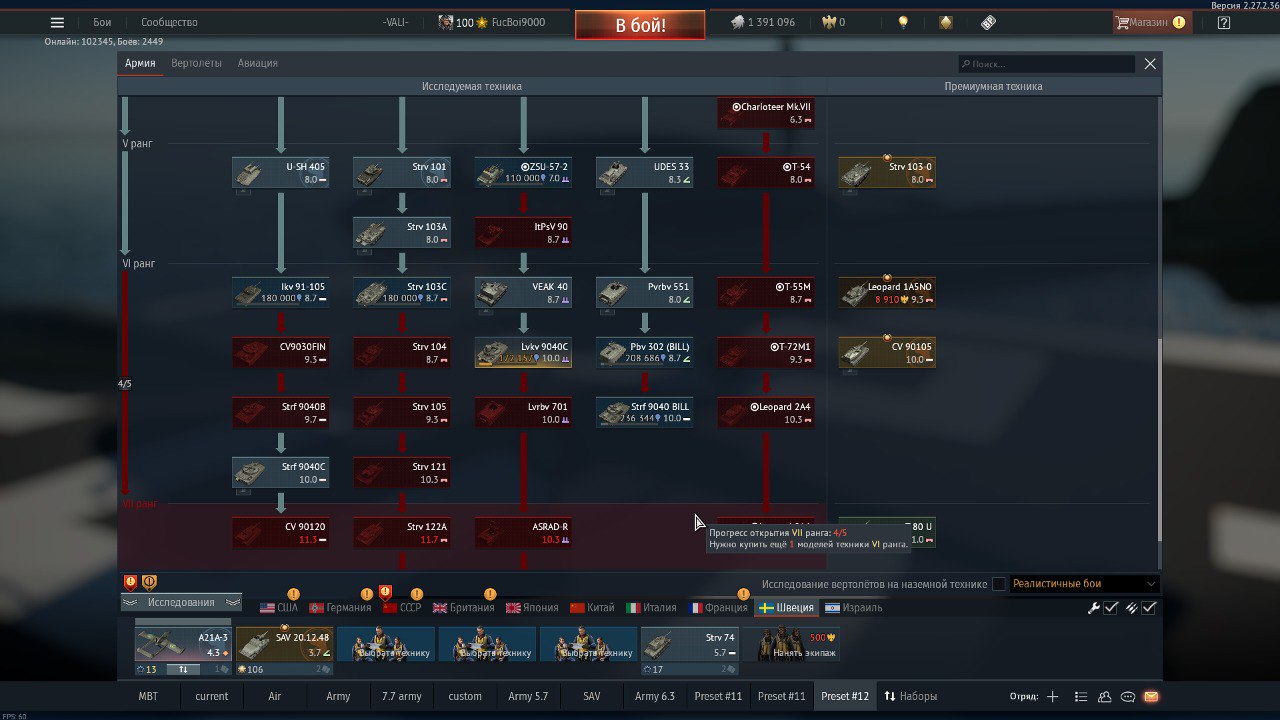Open the Наборы presets dropdown
Viewport: 1280px width, 720px height.
[911, 696]
